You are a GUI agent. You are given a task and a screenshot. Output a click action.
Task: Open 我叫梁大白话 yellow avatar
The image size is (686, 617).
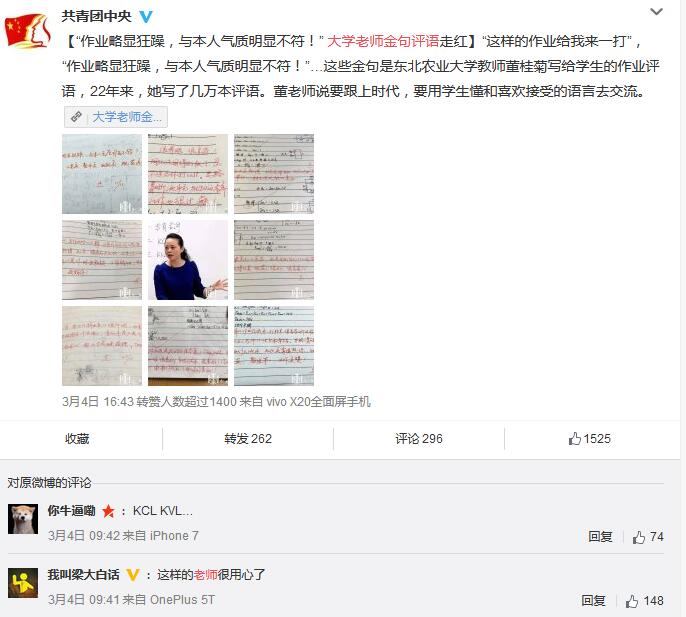point(23,583)
